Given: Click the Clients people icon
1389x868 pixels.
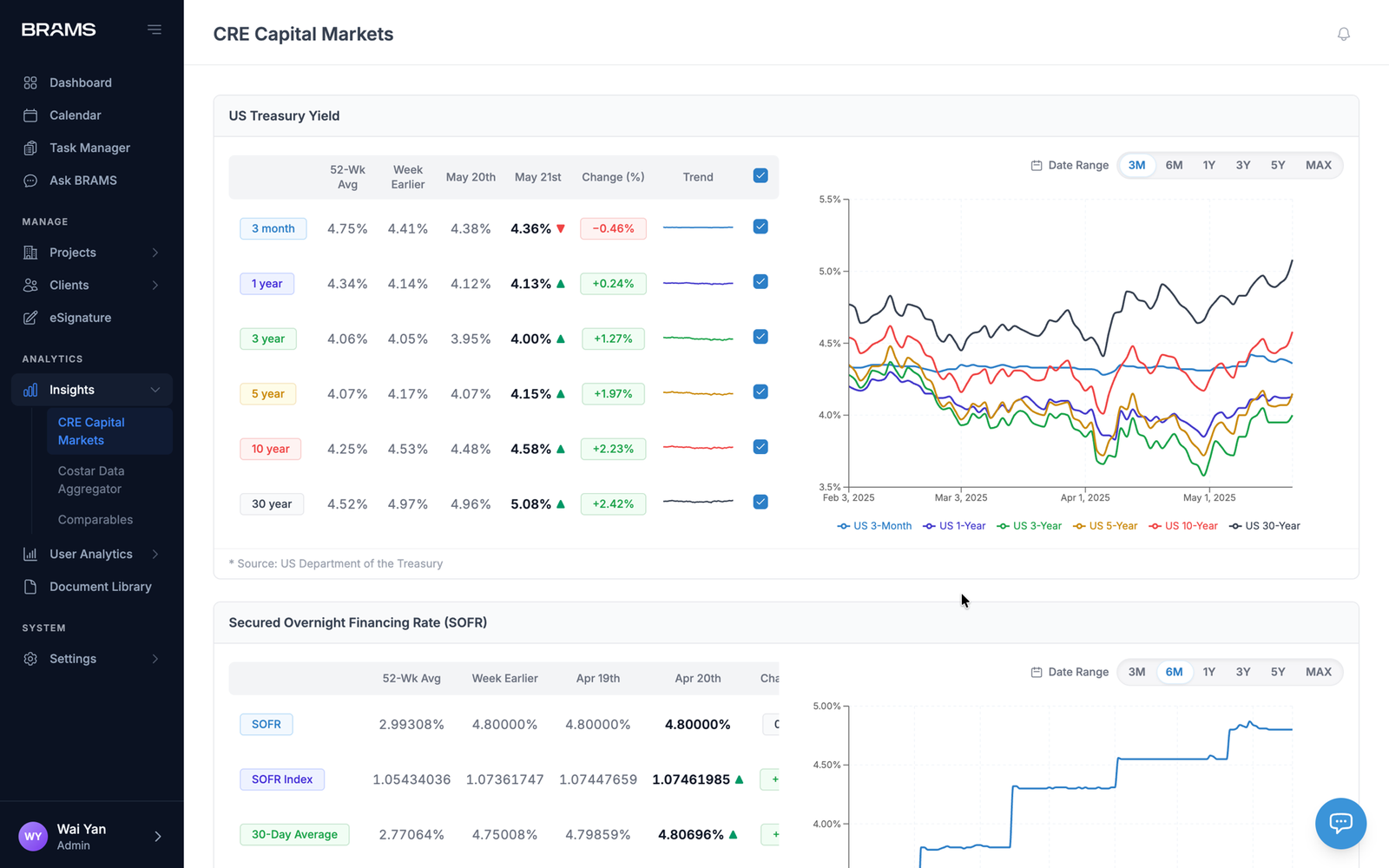Looking at the screenshot, I should [x=30, y=285].
